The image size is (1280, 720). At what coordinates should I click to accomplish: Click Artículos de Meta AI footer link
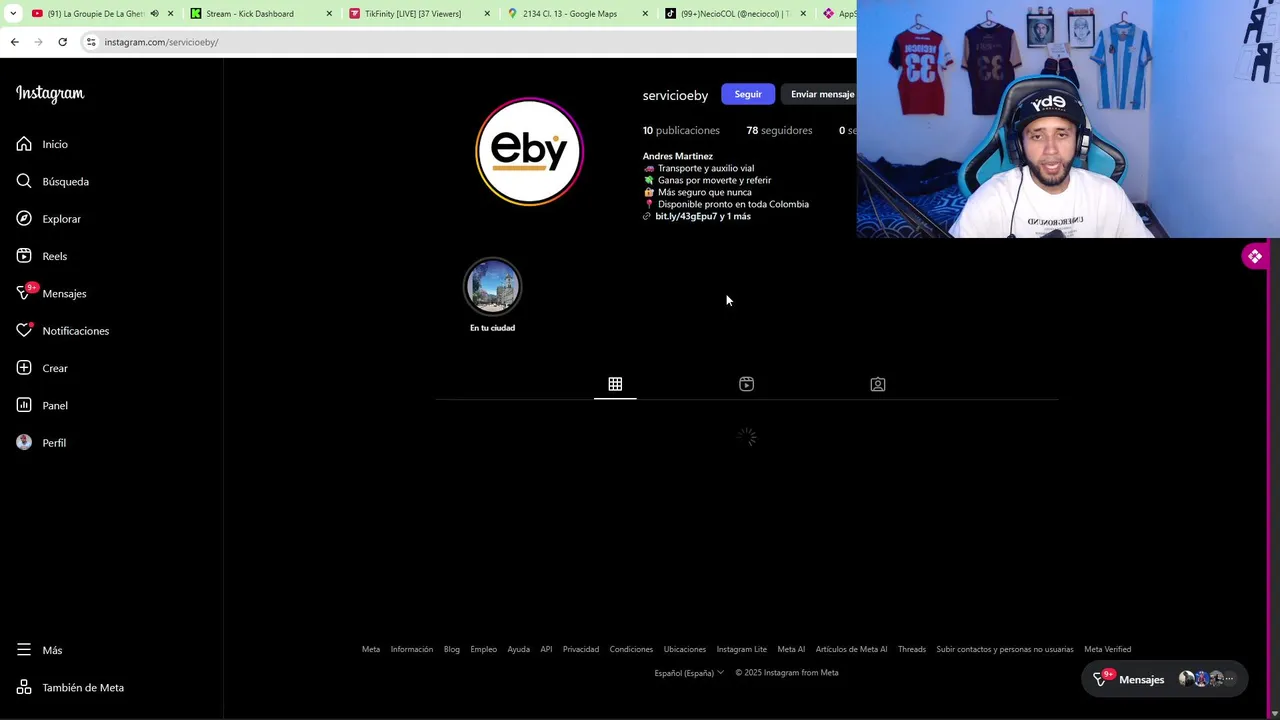[851, 649]
